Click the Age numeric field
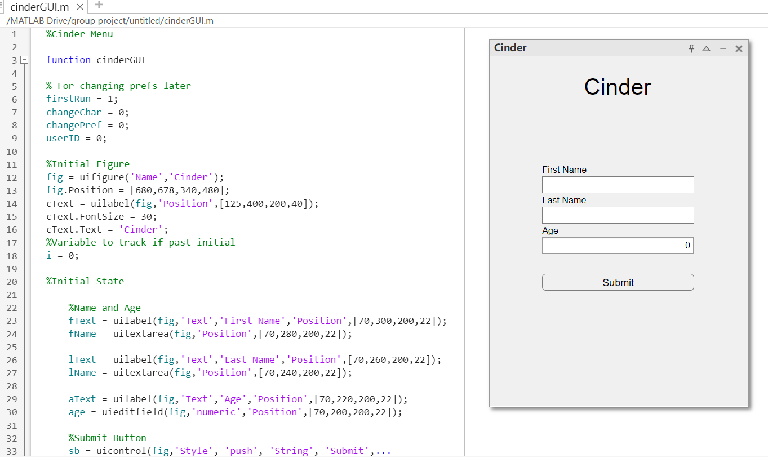This screenshot has height=458, width=768. (617, 245)
